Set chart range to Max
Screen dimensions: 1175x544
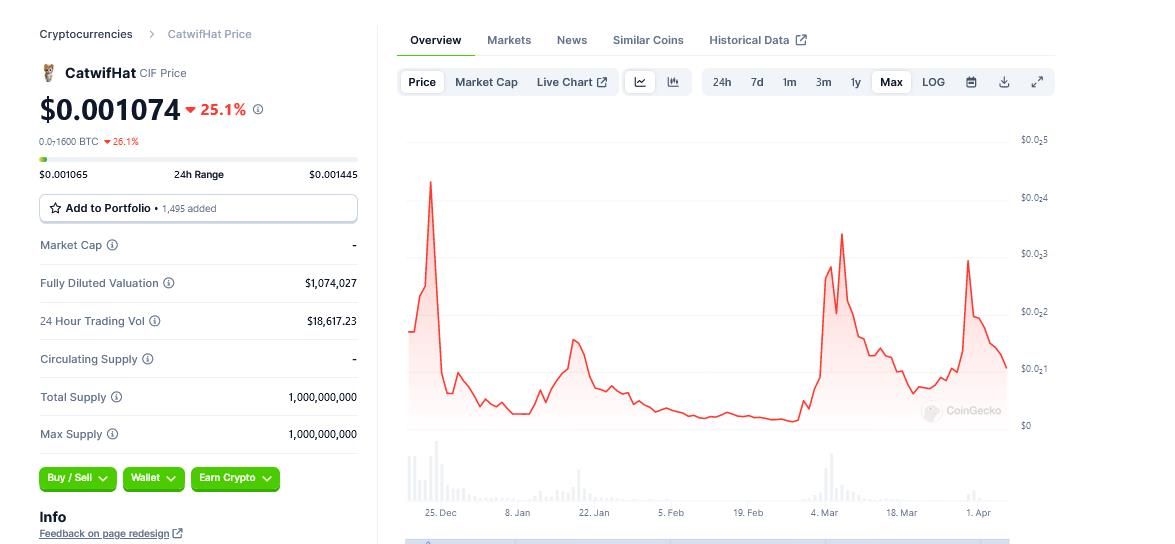891,82
